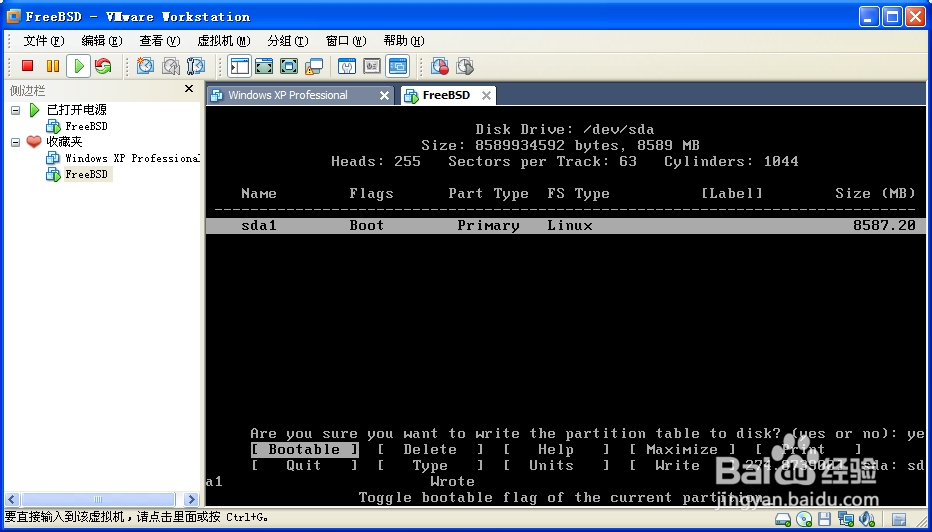This screenshot has height=532, width=932.
Task: Click the message log icon in status bar
Action: point(899,520)
